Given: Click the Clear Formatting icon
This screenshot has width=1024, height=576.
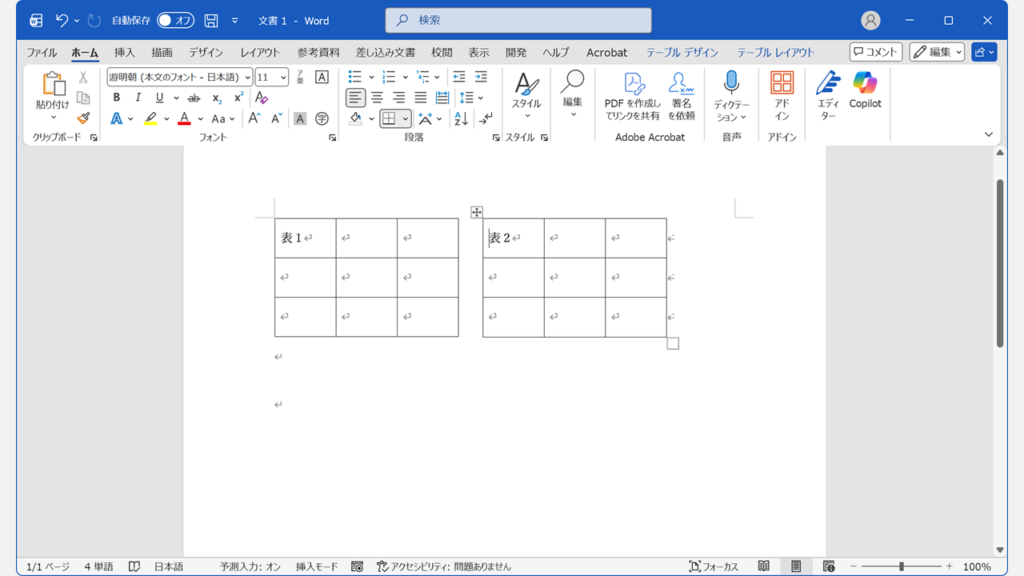Looking at the screenshot, I should (261, 98).
